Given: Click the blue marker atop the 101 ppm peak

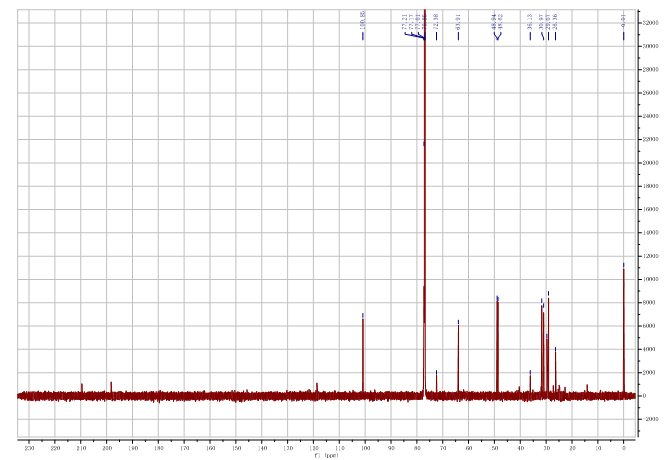Looking at the screenshot, I should 363,315.
